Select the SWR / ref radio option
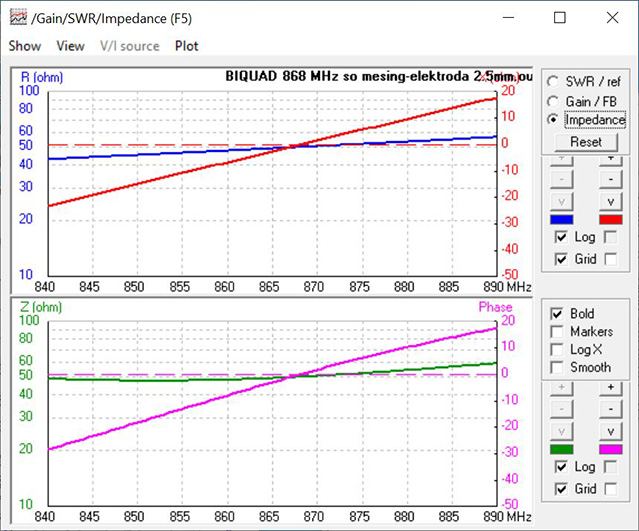Viewport: 639px width, 531px height. tap(552, 82)
